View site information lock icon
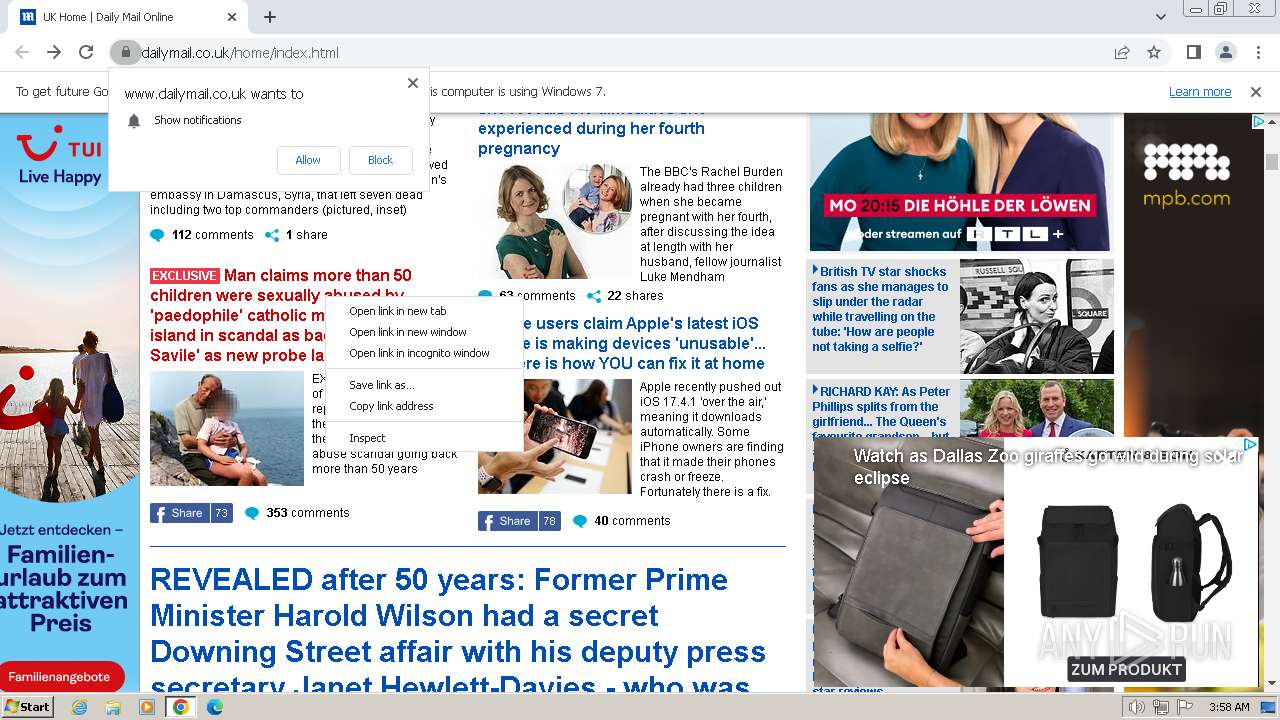Viewport: 1280px width, 720px height. 124,52
